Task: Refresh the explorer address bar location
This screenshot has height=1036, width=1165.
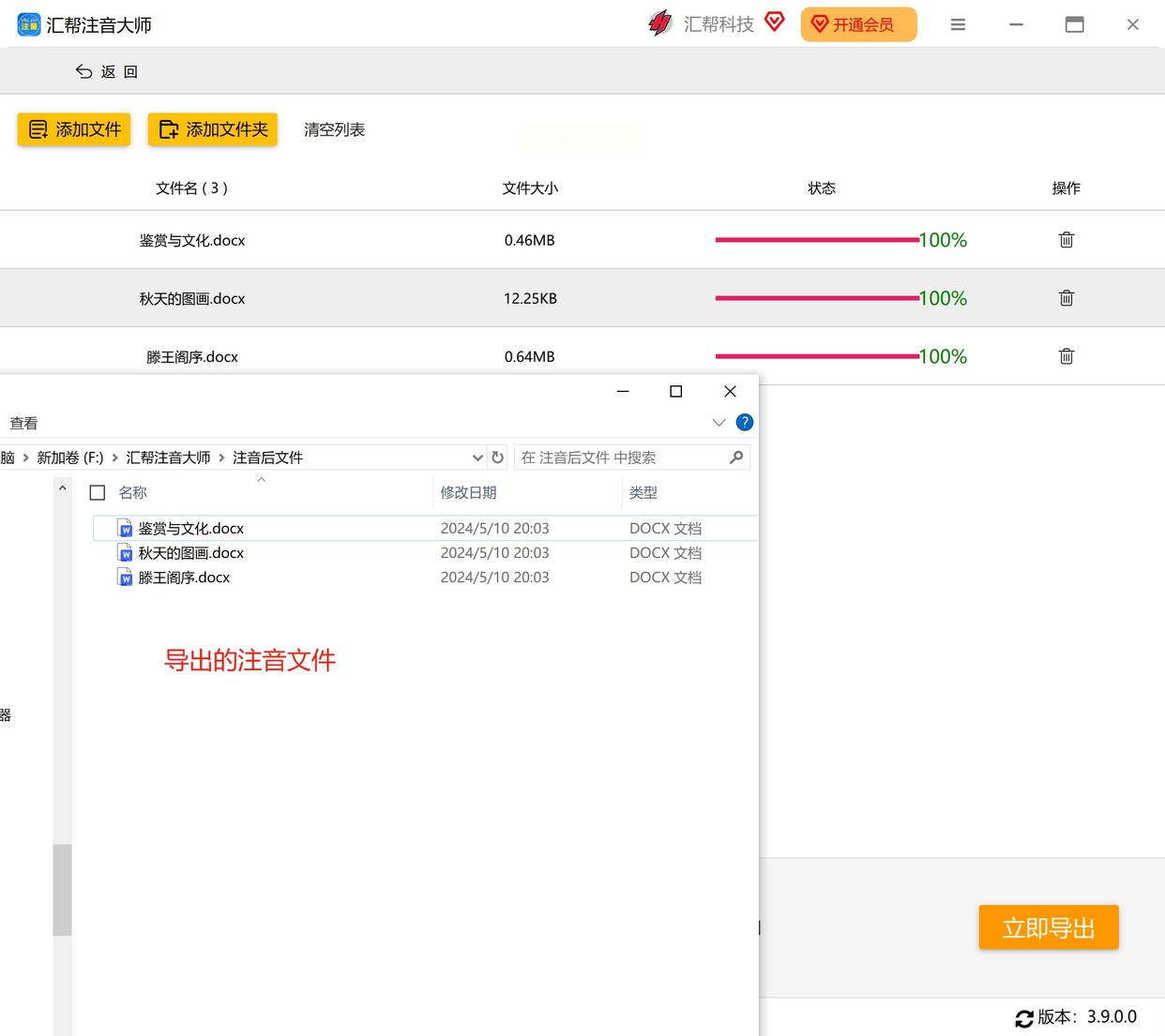Action: [x=498, y=458]
